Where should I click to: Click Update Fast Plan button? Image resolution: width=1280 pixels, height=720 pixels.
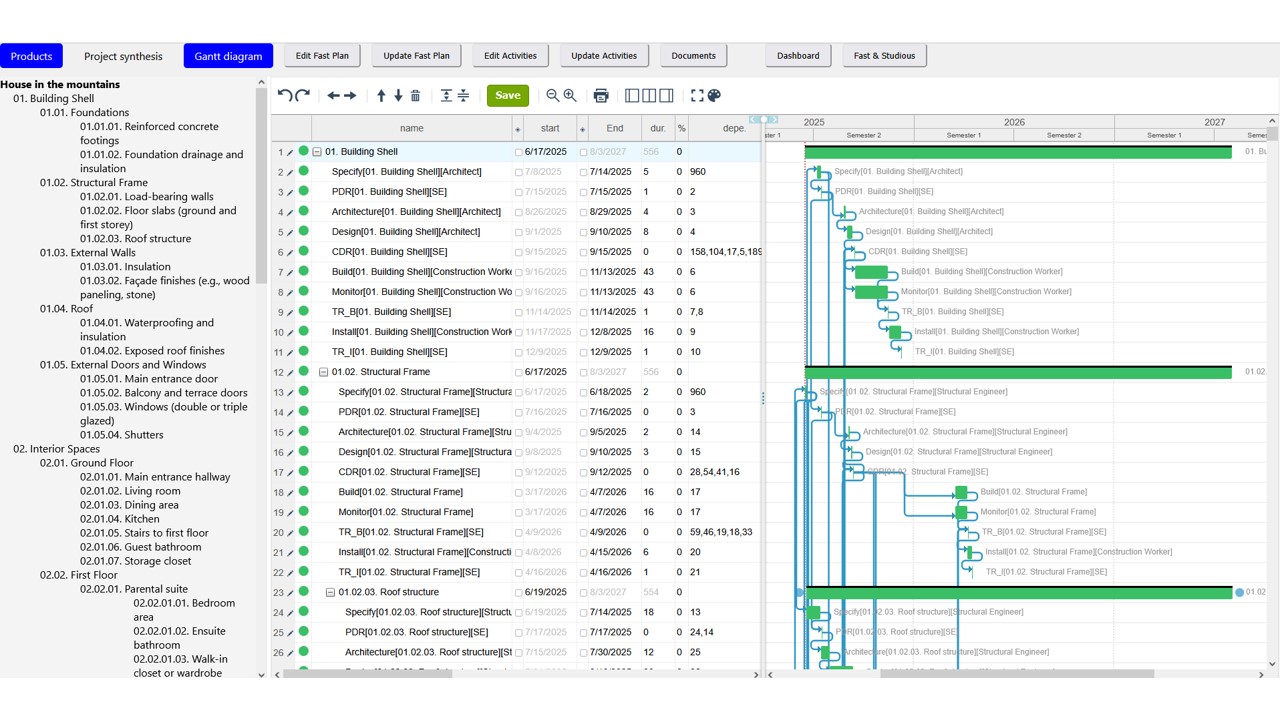(x=416, y=56)
